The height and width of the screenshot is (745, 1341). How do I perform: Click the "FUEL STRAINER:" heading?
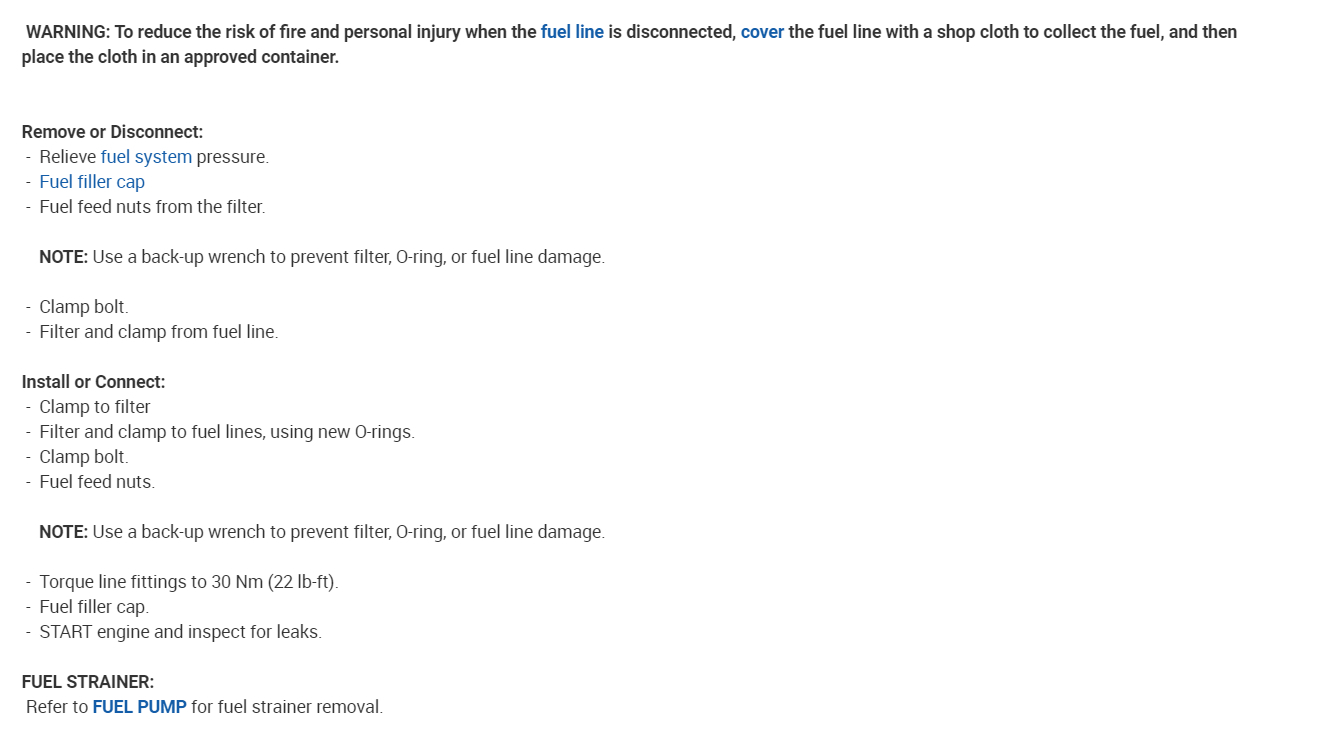[88, 682]
